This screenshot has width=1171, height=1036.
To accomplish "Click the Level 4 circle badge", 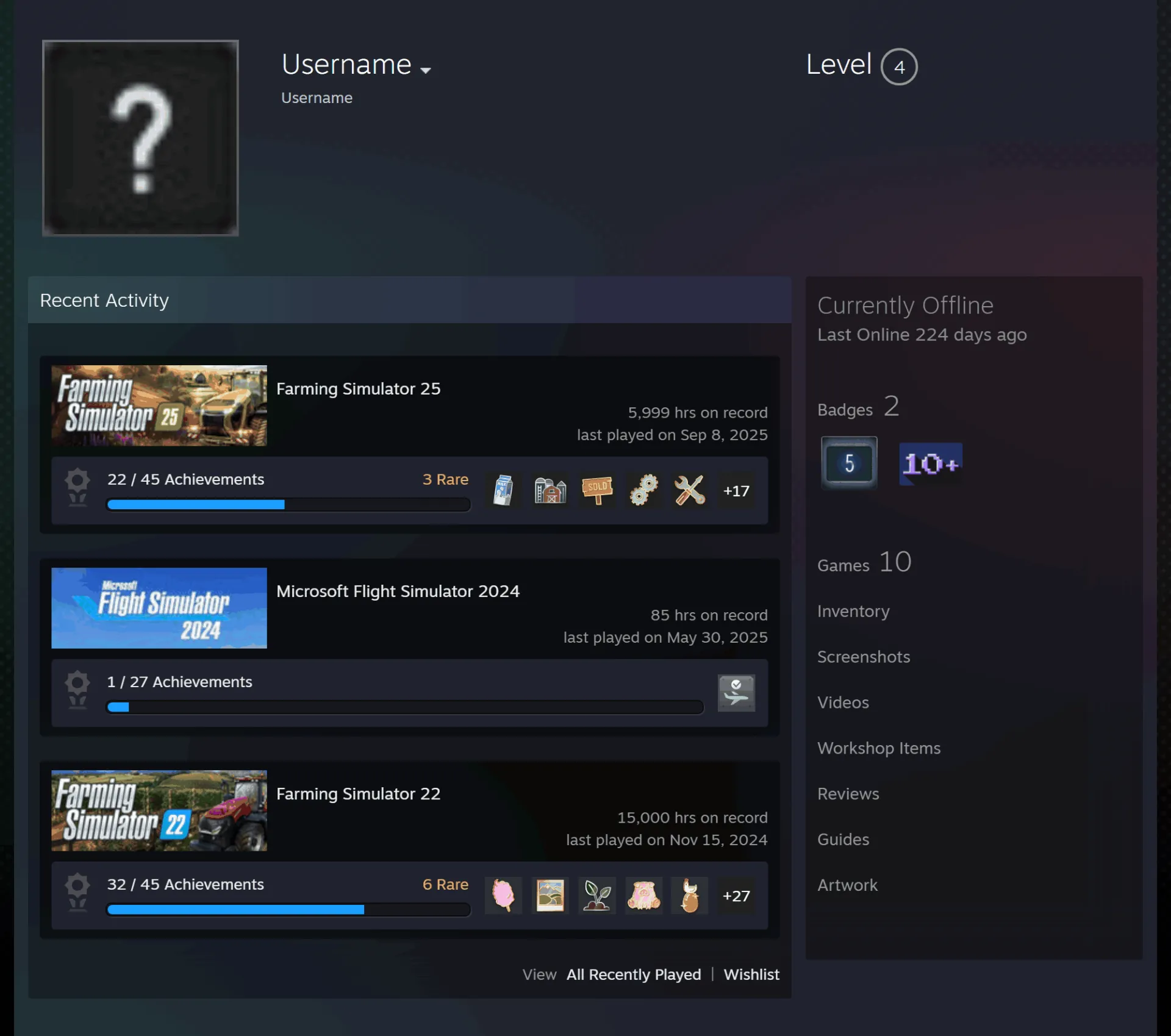I will pyautogui.click(x=899, y=66).
